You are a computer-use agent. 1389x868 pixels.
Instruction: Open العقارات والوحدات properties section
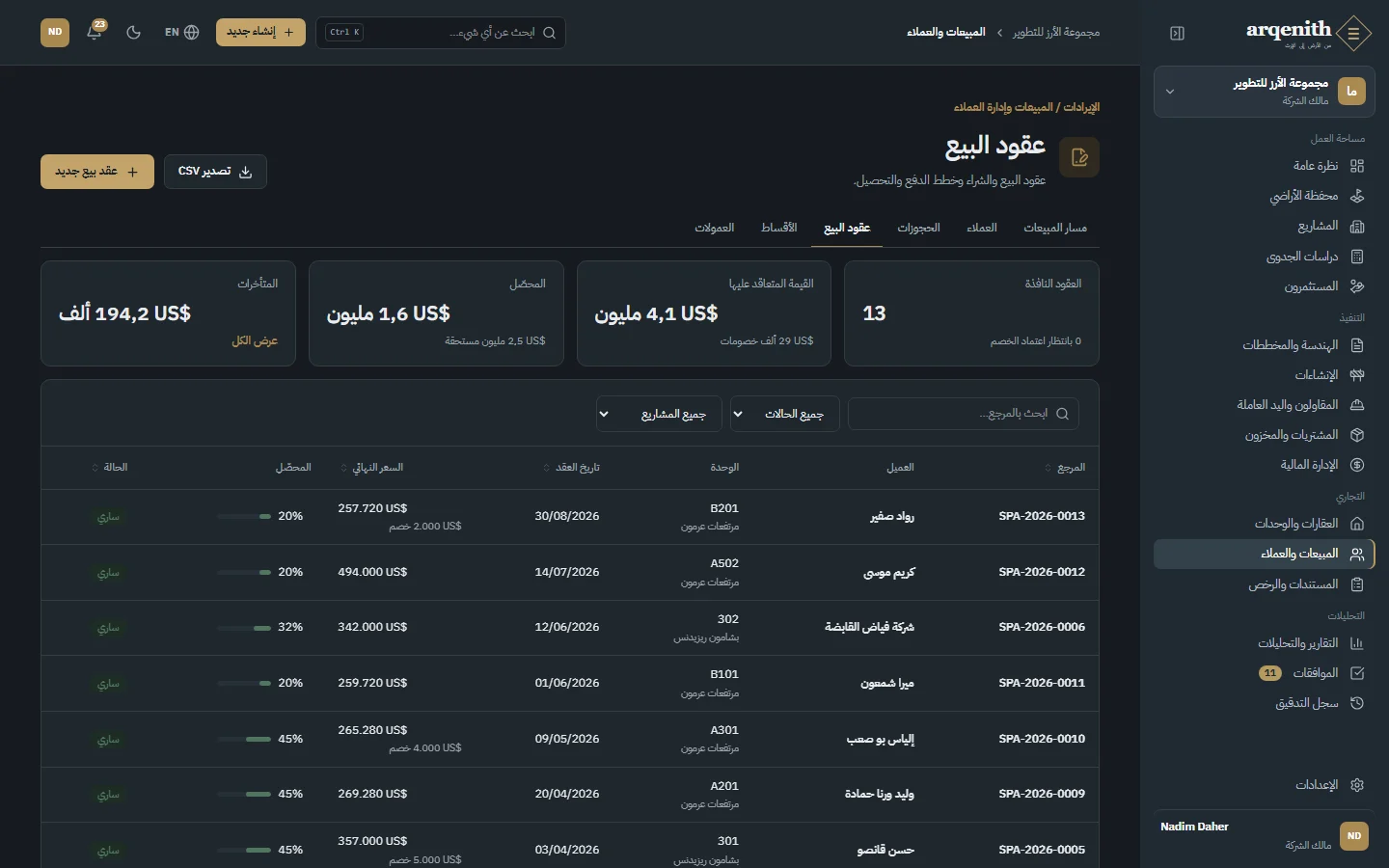(x=1264, y=524)
